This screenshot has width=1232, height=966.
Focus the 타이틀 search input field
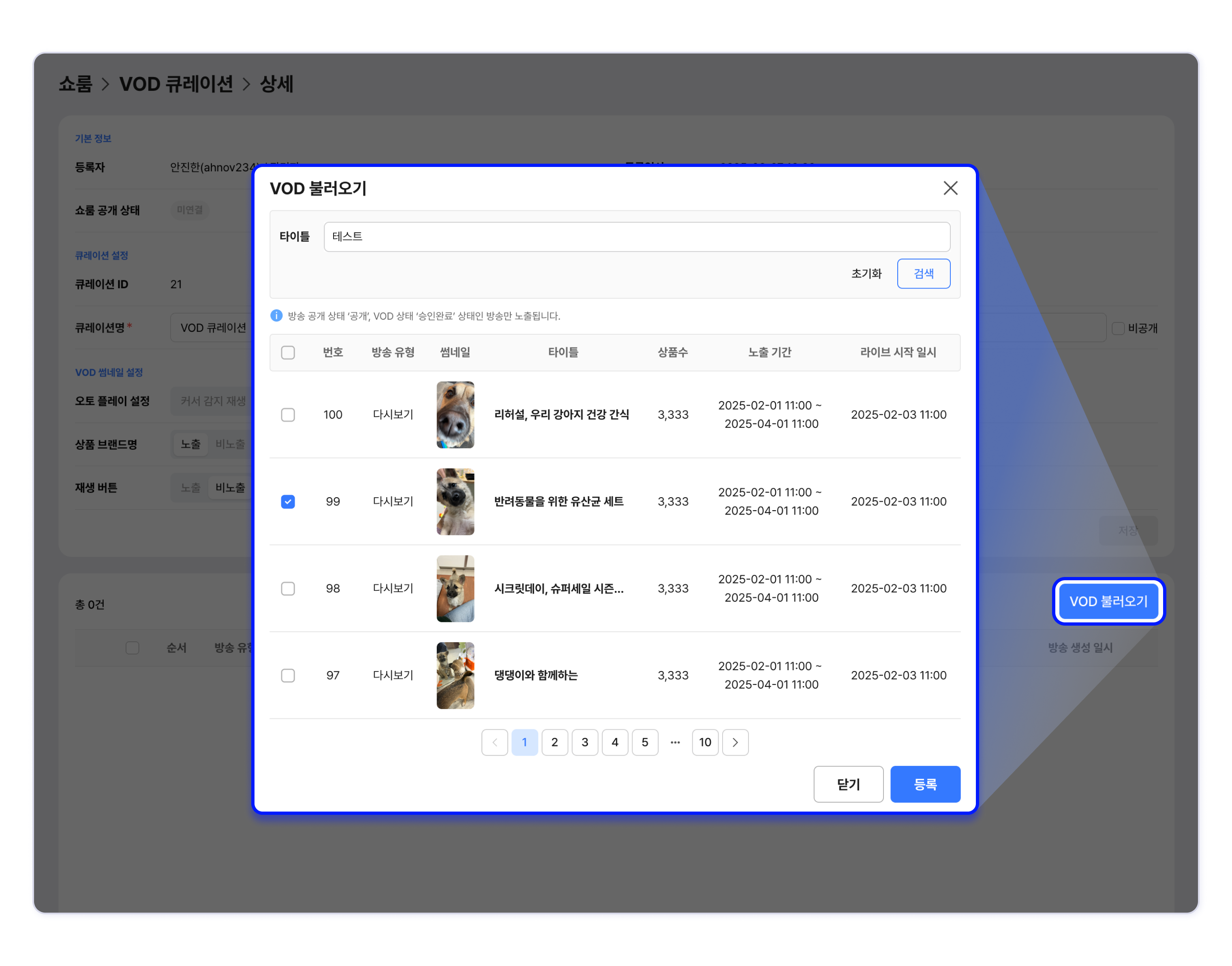(x=636, y=236)
